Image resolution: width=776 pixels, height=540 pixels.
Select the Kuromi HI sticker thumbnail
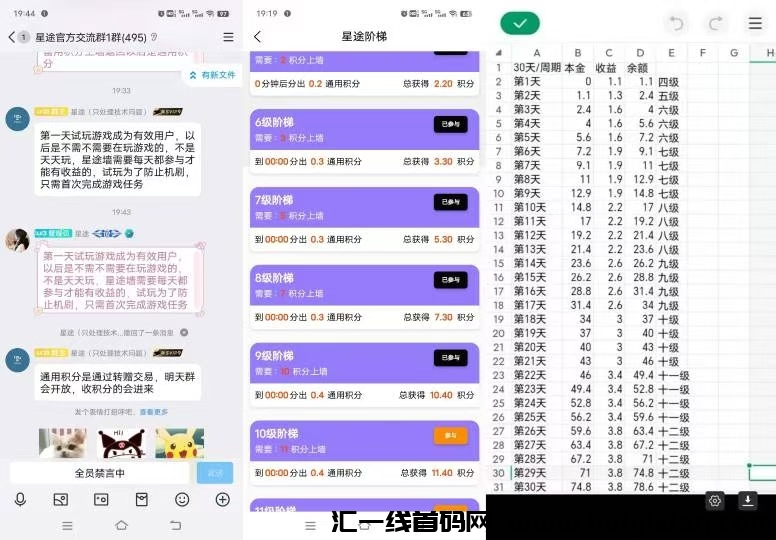point(121,443)
